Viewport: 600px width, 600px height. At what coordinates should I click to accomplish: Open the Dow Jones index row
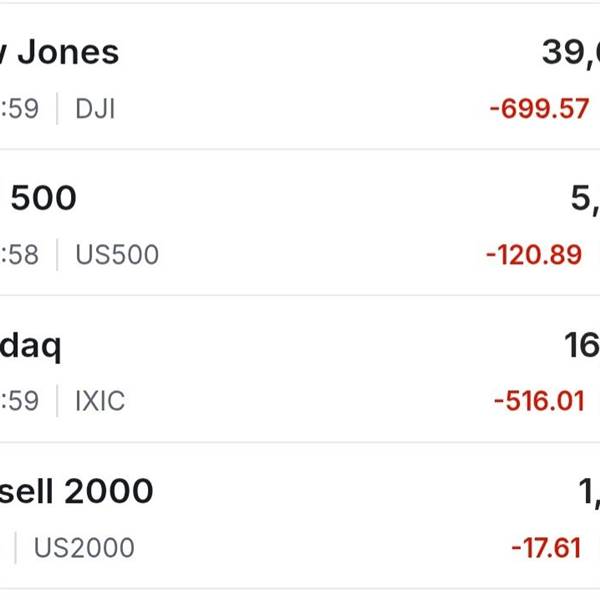(300, 77)
